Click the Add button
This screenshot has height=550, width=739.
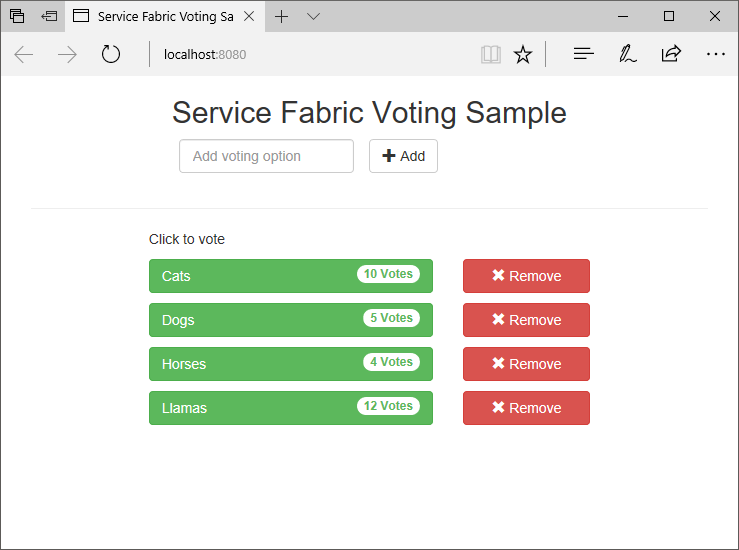(403, 156)
